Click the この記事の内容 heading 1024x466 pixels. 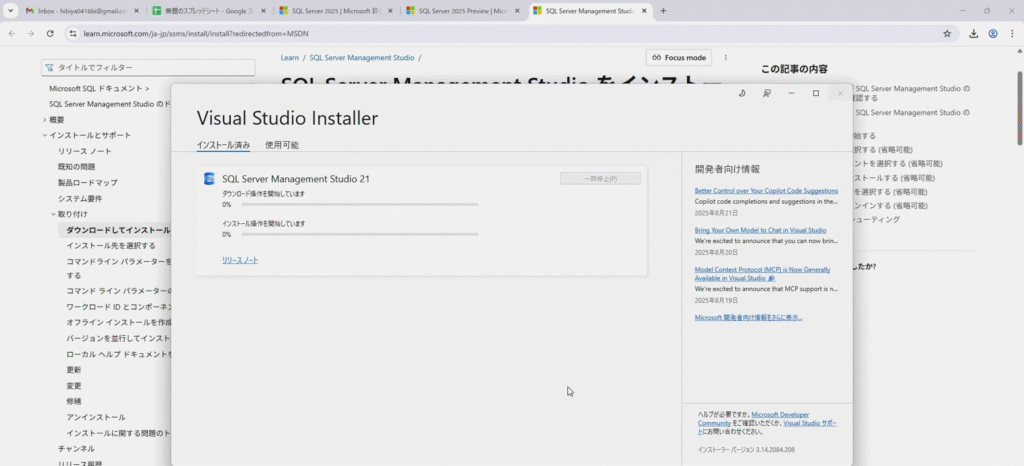(x=794, y=69)
